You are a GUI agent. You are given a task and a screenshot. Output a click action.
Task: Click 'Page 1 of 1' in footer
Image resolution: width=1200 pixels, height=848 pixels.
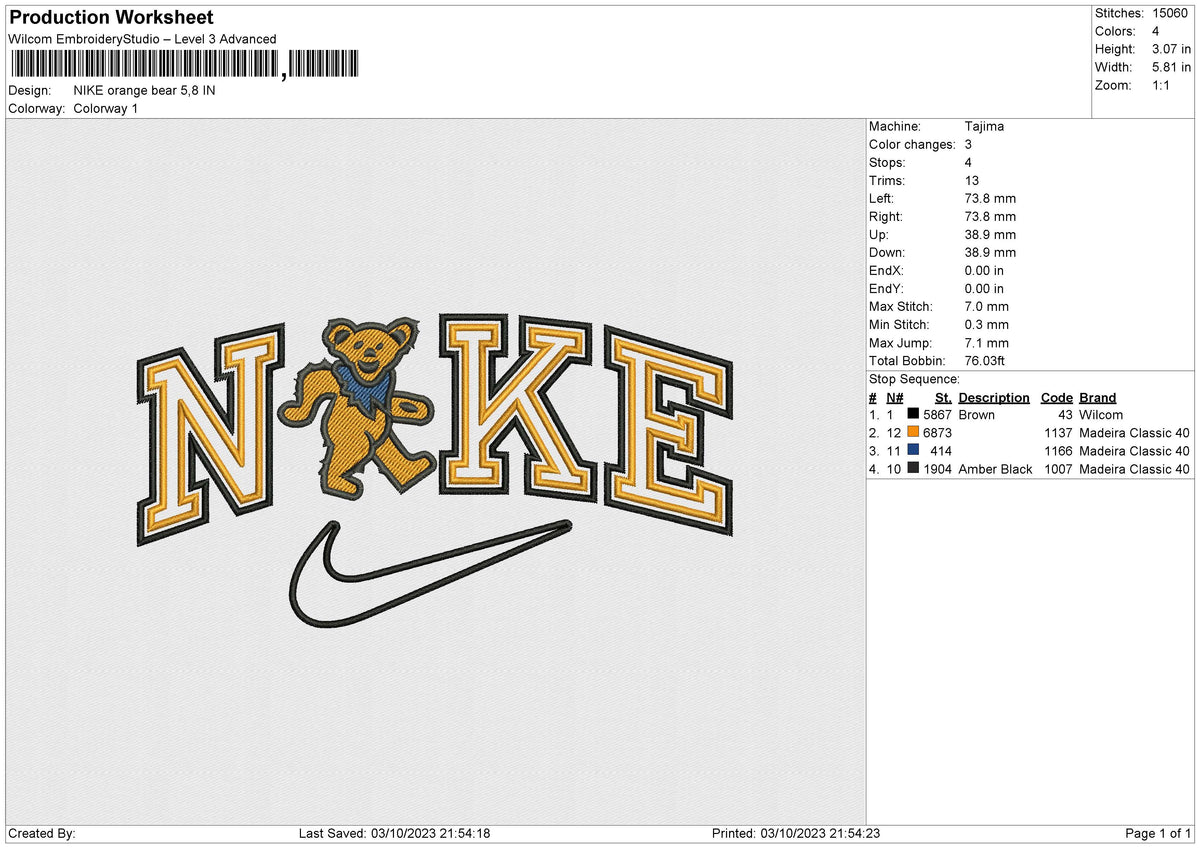1158,834
